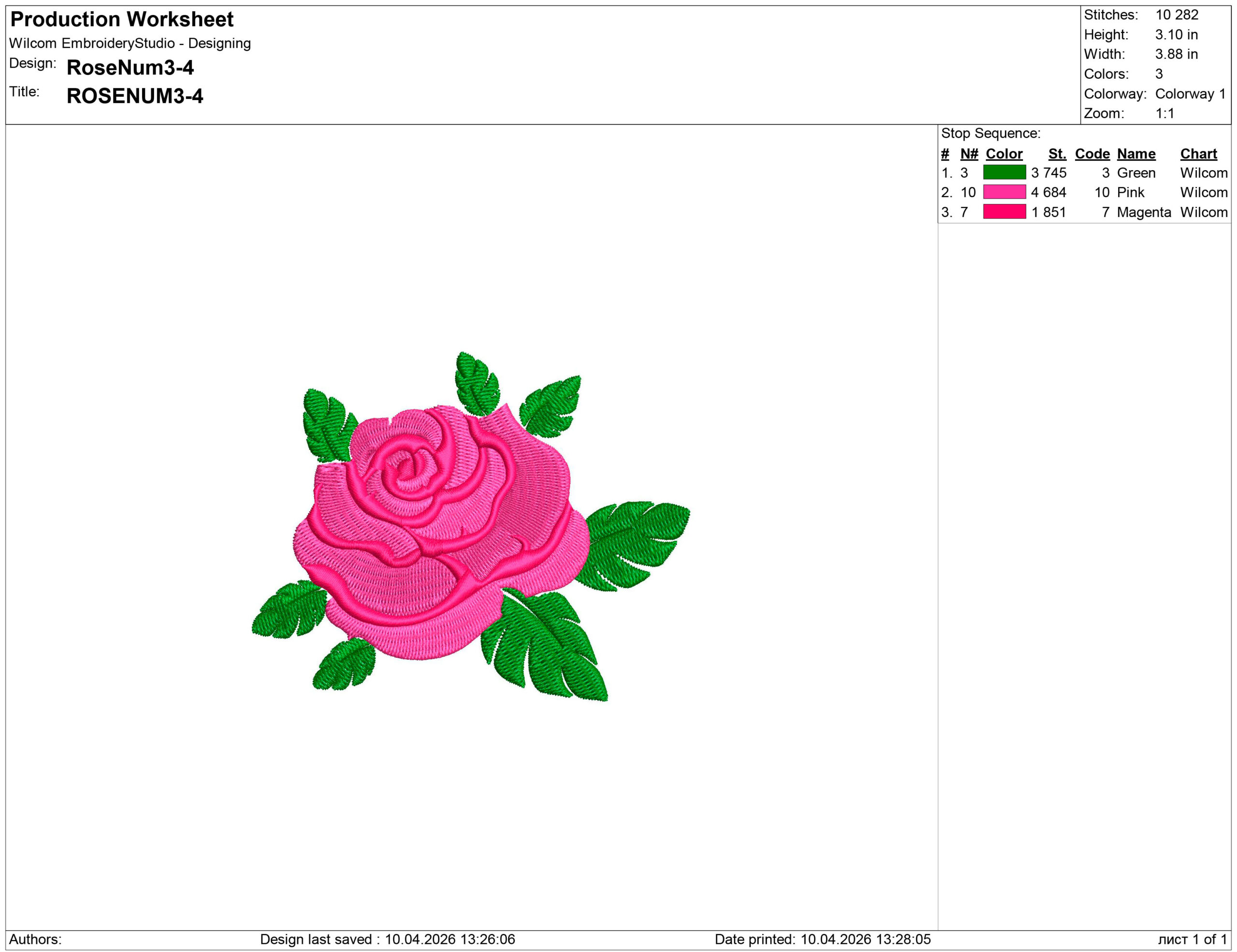Viewport: 1237px width, 952px height.
Task: Click the Code column header
Action: [x=1092, y=154]
